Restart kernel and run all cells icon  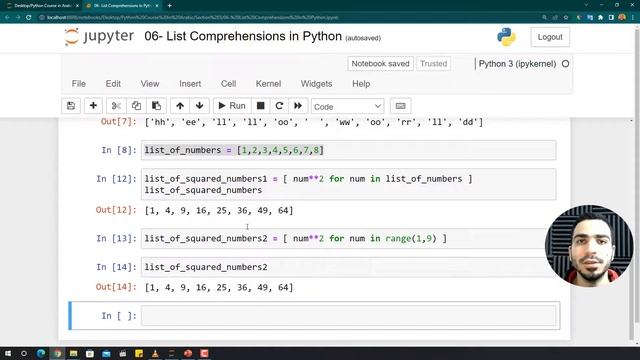[x=298, y=106]
